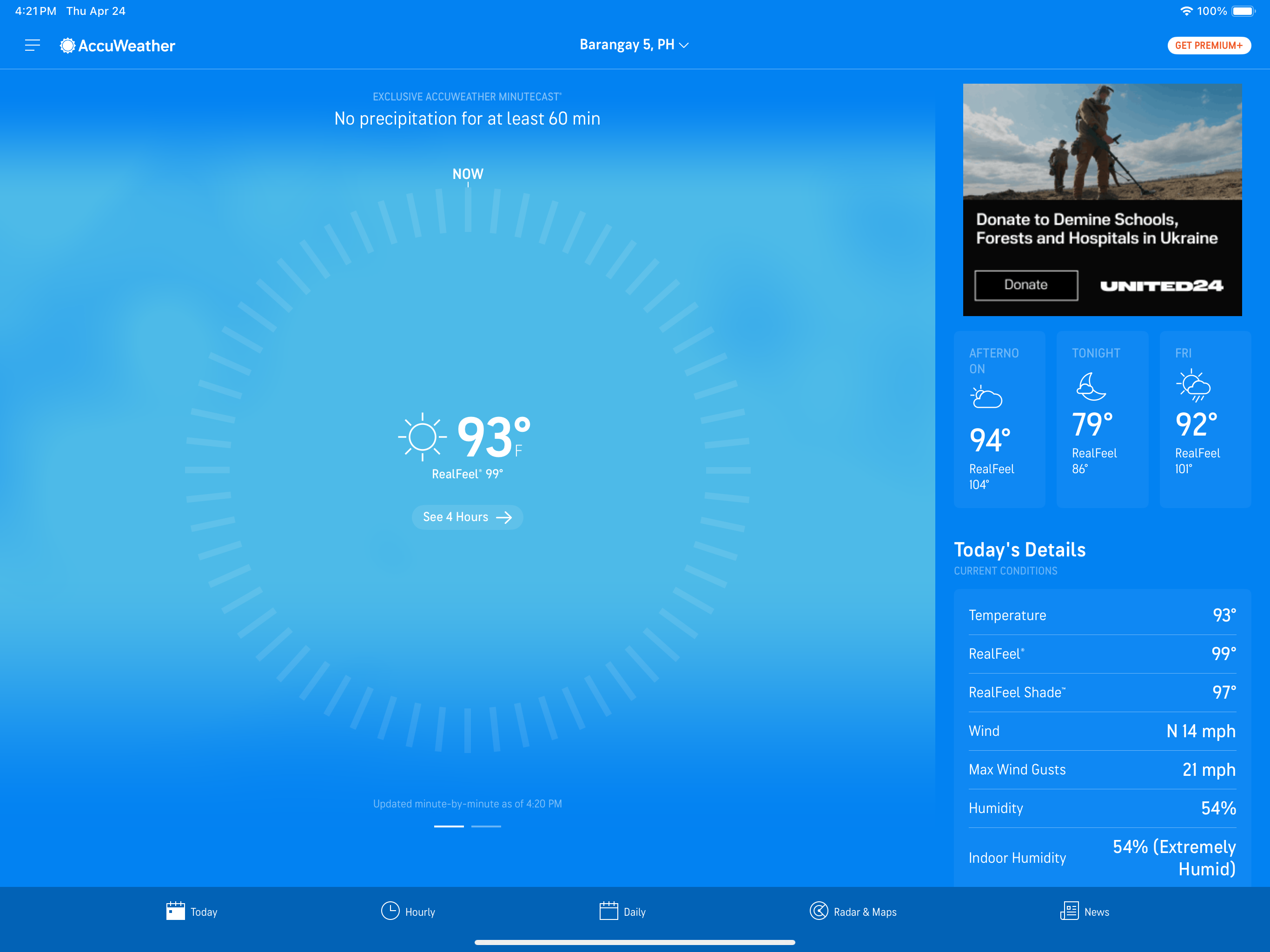Switch to the Today tab

191,912
